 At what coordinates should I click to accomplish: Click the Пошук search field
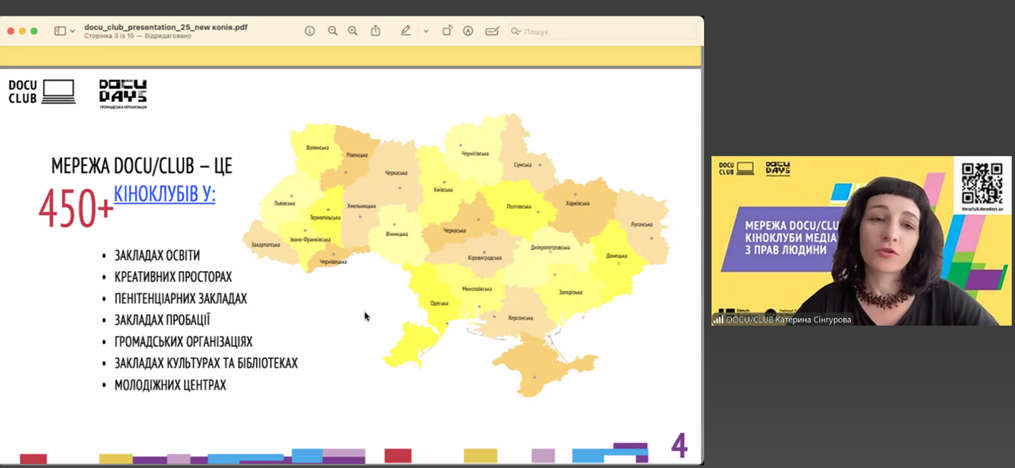tap(603, 31)
